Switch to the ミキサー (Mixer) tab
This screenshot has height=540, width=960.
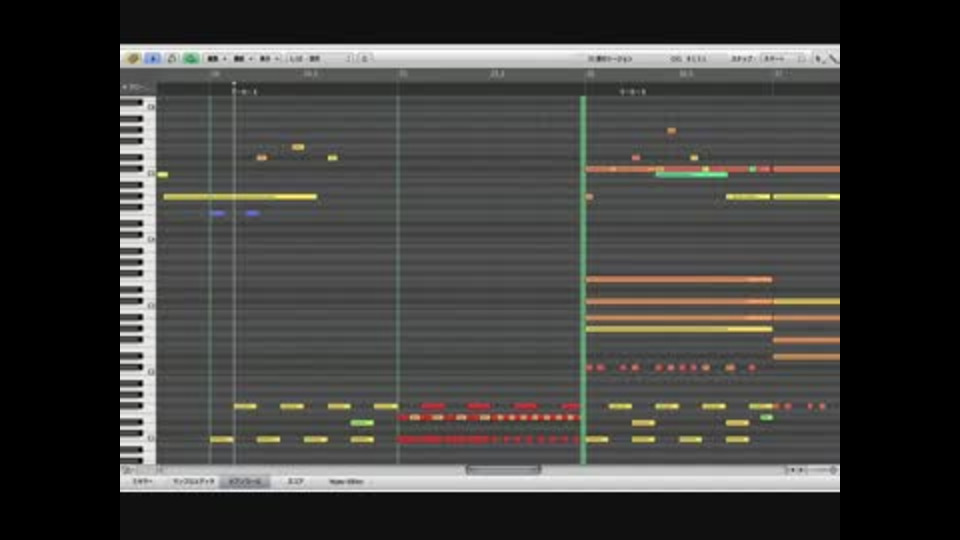coord(143,482)
